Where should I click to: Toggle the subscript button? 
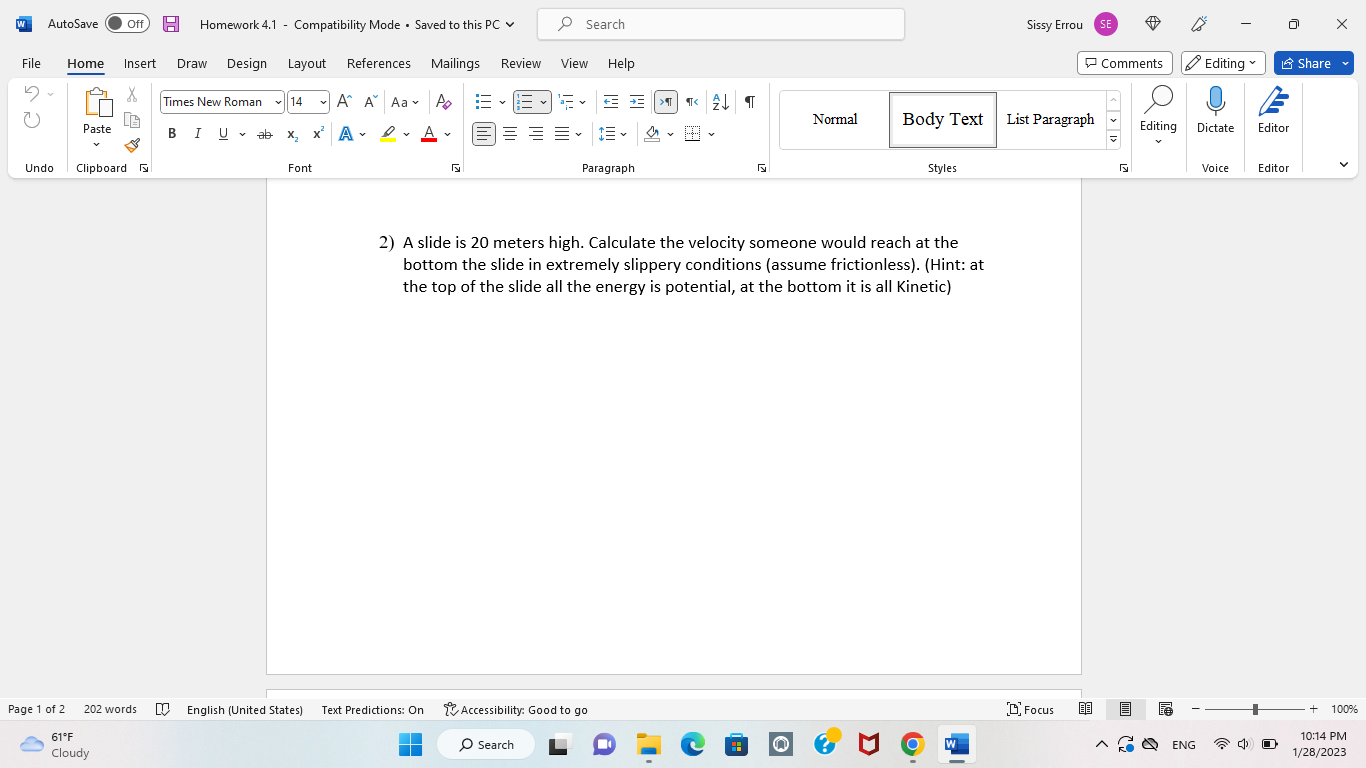(291, 133)
